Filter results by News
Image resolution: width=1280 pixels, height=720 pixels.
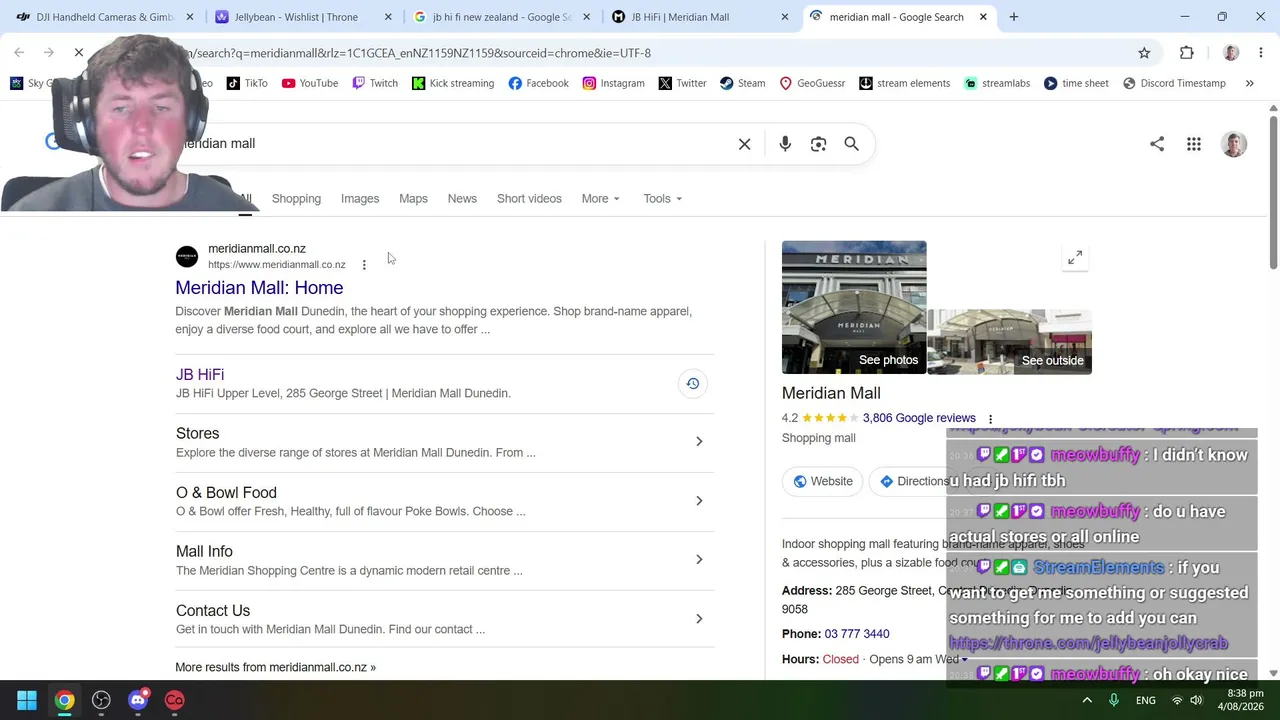click(462, 199)
